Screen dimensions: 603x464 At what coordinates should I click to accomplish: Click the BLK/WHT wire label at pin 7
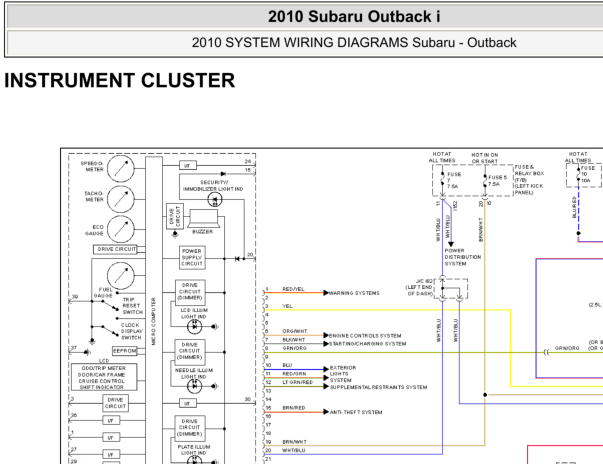[294, 339]
